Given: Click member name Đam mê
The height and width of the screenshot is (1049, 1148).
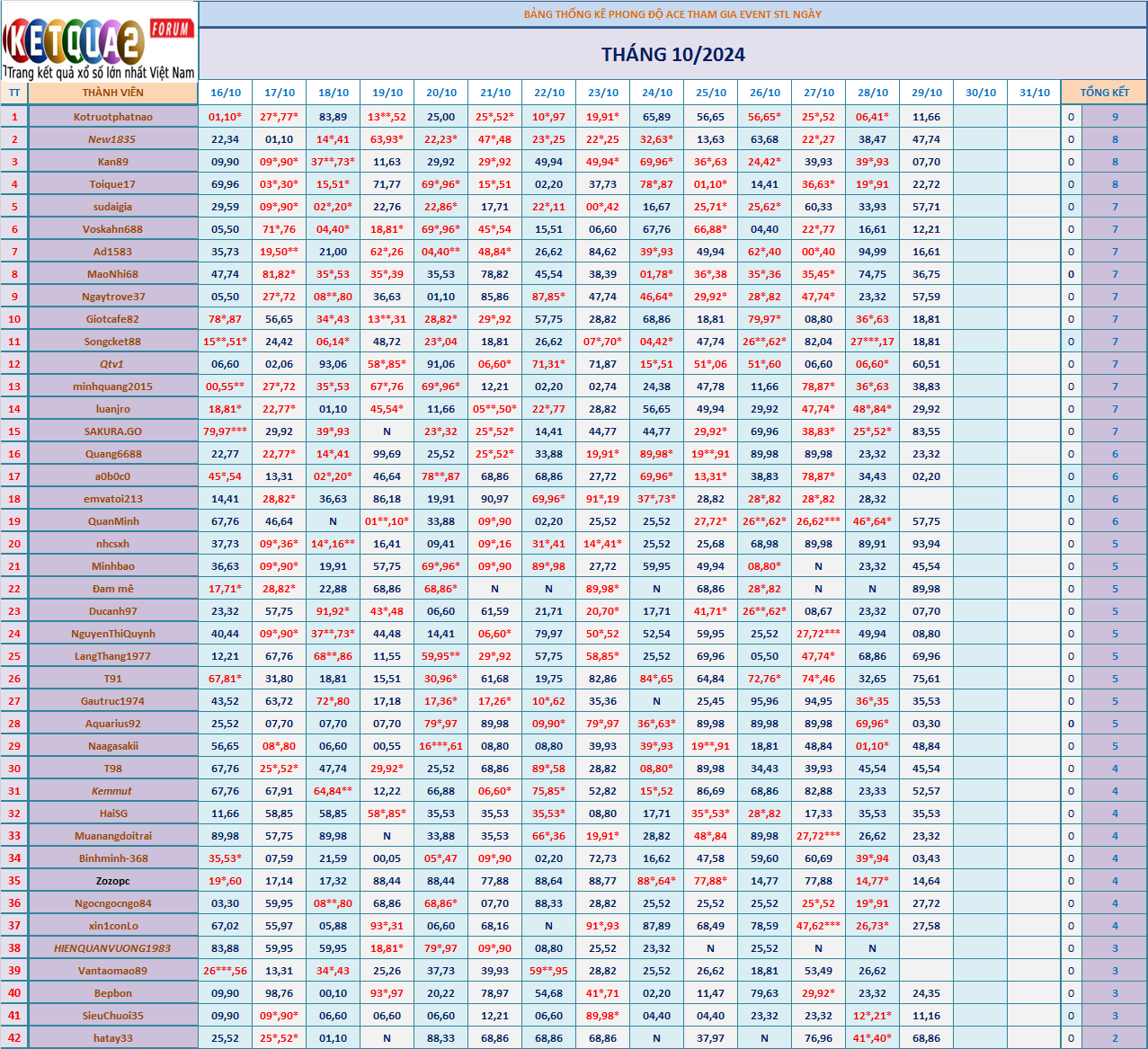Looking at the screenshot, I should click(x=112, y=589).
